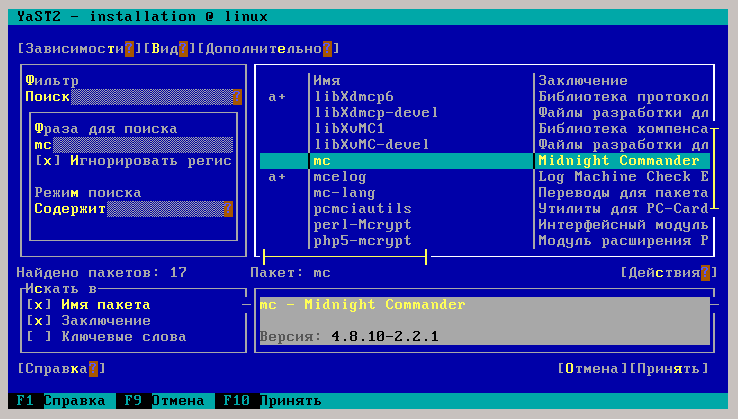Click the mc - Midnight Commander description title
738x419 pixels.
[x=362, y=305]
